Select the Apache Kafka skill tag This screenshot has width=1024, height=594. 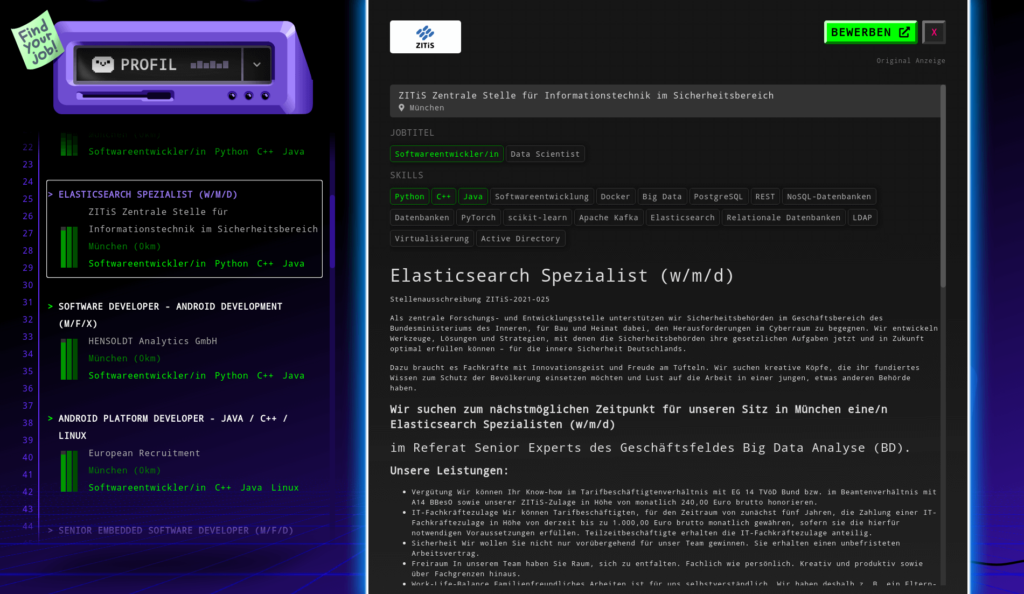click(x=609, y=217)
